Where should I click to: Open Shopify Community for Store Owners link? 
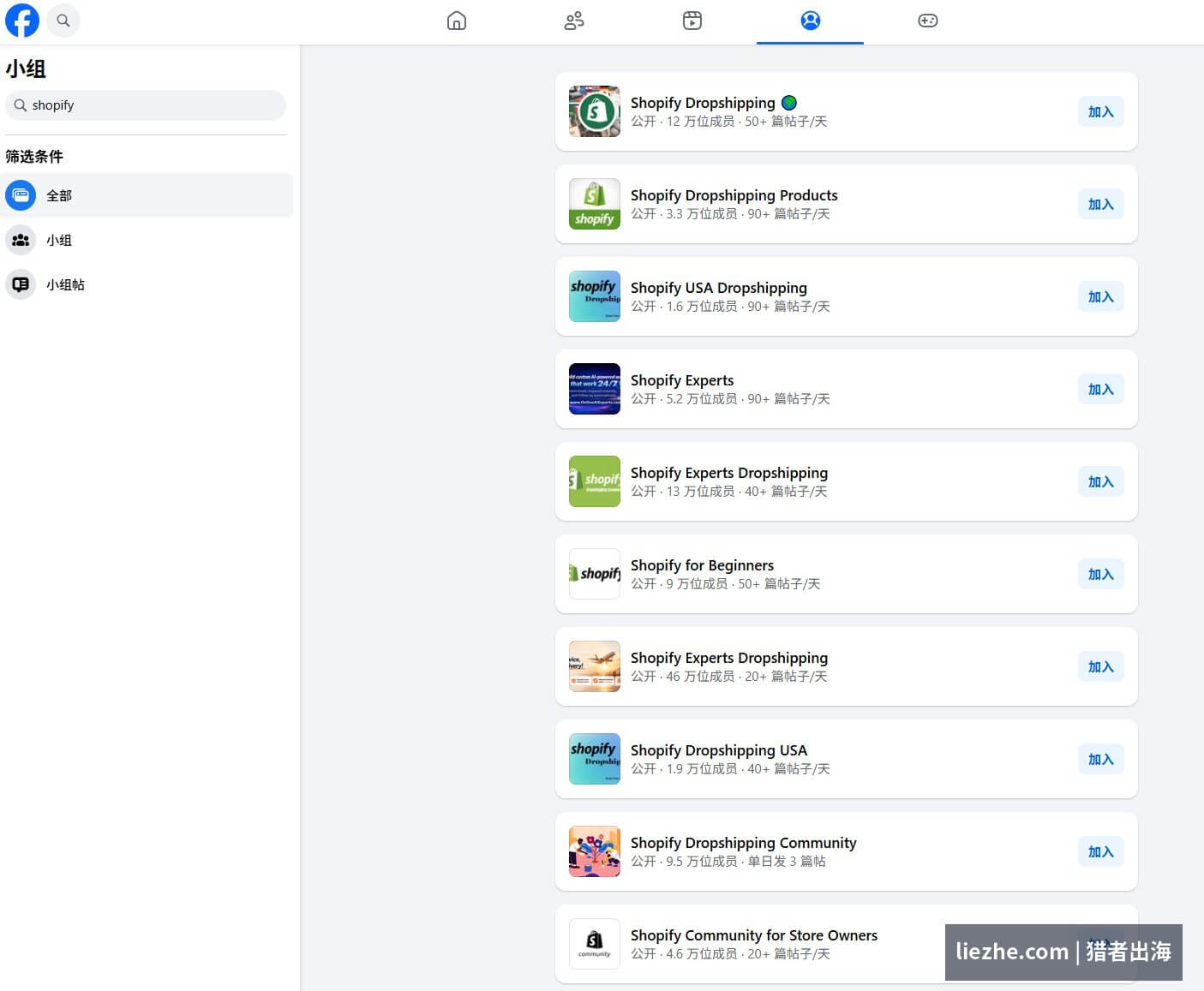[754, 935]
